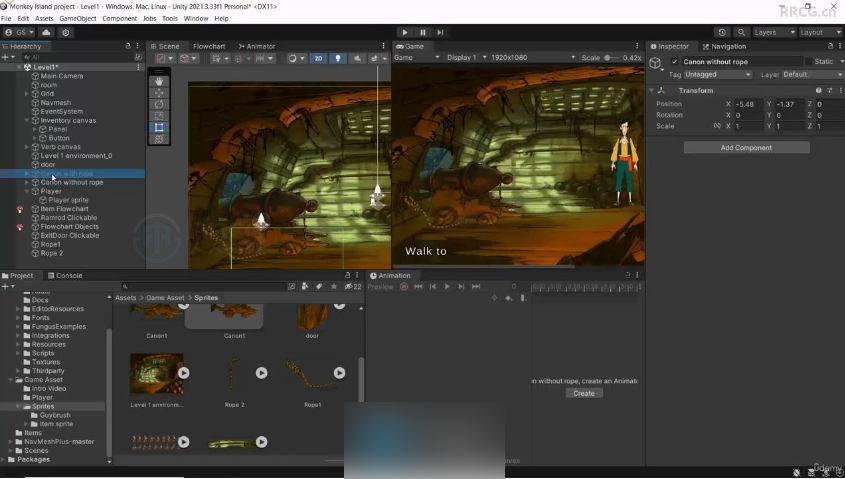Pause the editor using the main toolbar
The height and width of the screenshot is (479, 845).
pos(422,32)
